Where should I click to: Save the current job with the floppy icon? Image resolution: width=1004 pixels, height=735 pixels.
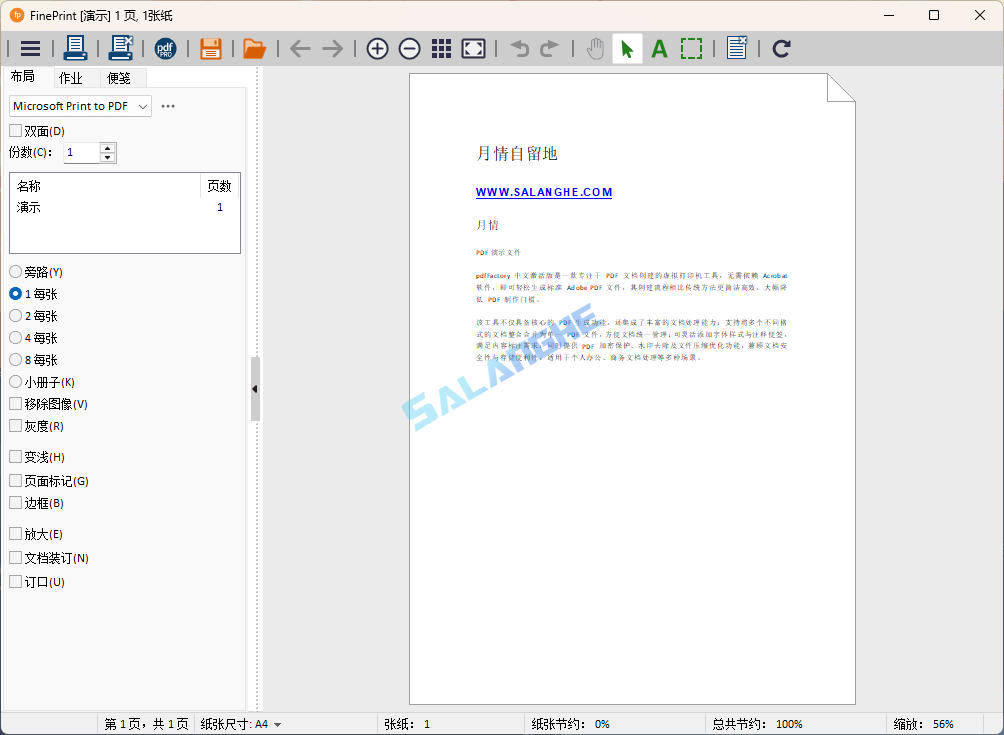point(210,47)
